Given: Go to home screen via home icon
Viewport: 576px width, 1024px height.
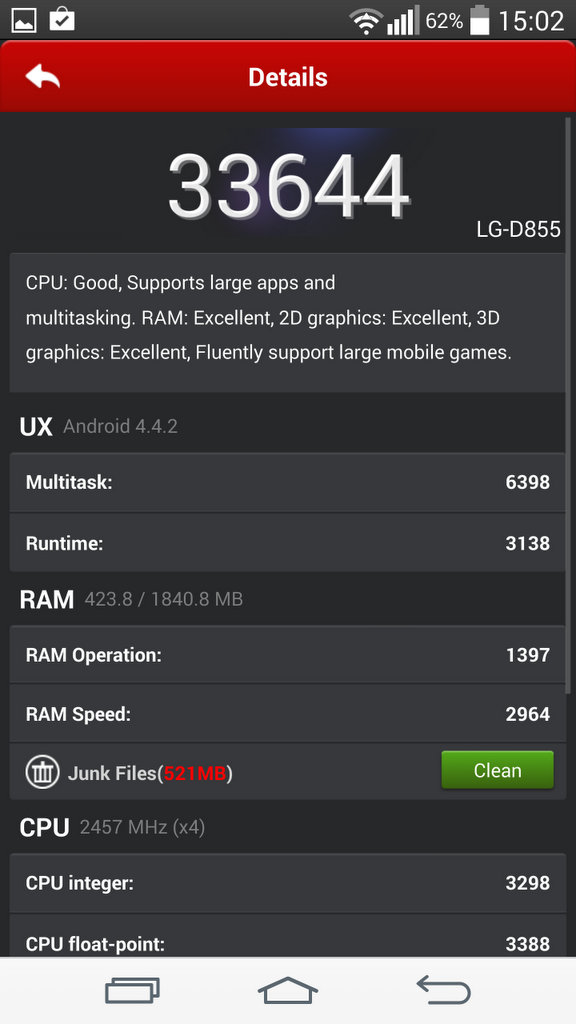Looking at the screenshot, I should tap(287, 990).
